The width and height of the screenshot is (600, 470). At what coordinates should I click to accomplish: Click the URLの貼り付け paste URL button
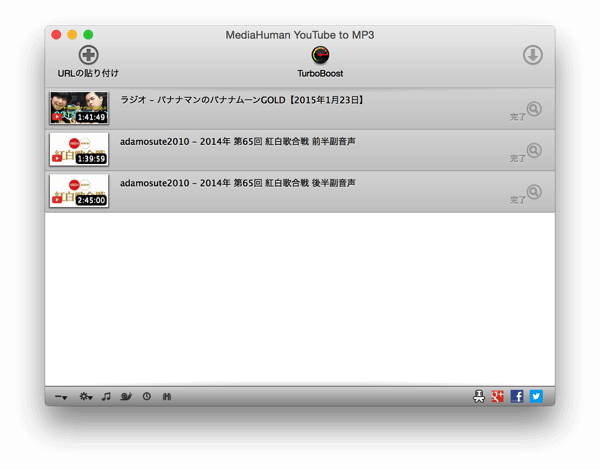[88, 62]
